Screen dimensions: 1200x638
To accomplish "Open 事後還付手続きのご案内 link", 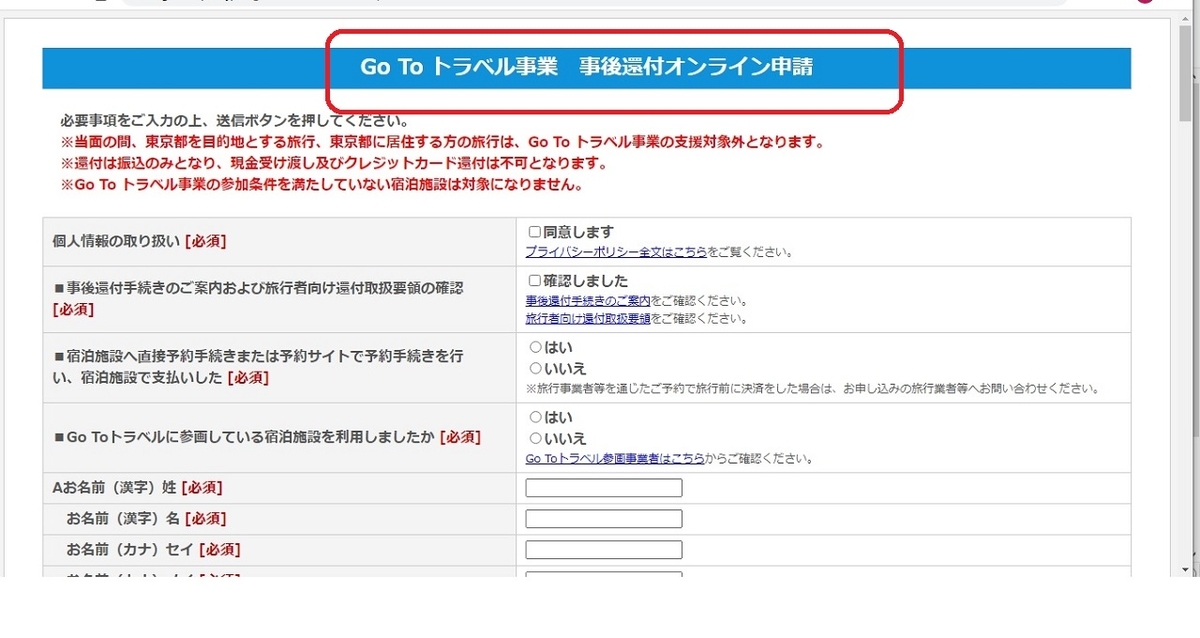I will pos(588,300).
